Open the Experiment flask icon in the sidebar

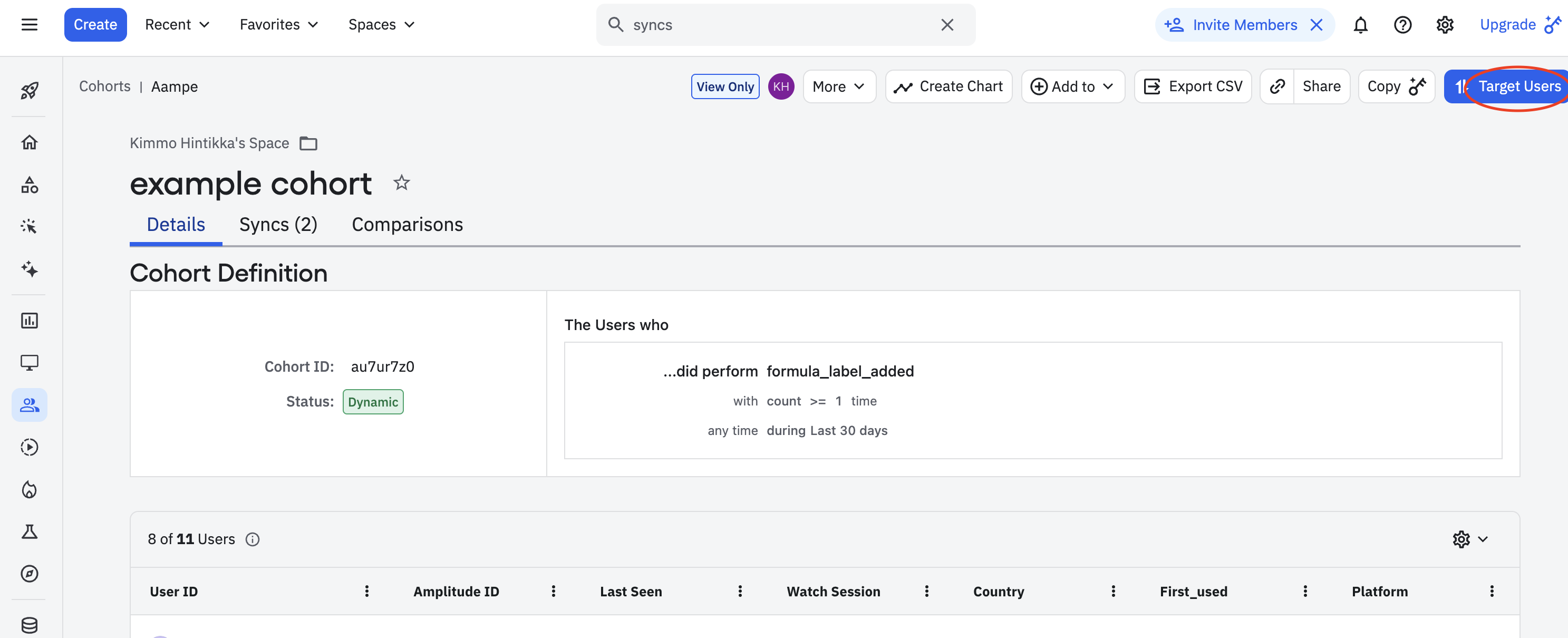pos(29,531)
